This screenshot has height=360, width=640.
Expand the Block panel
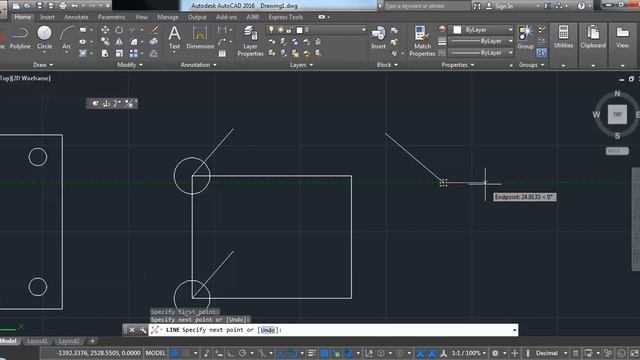coord(387,65)
